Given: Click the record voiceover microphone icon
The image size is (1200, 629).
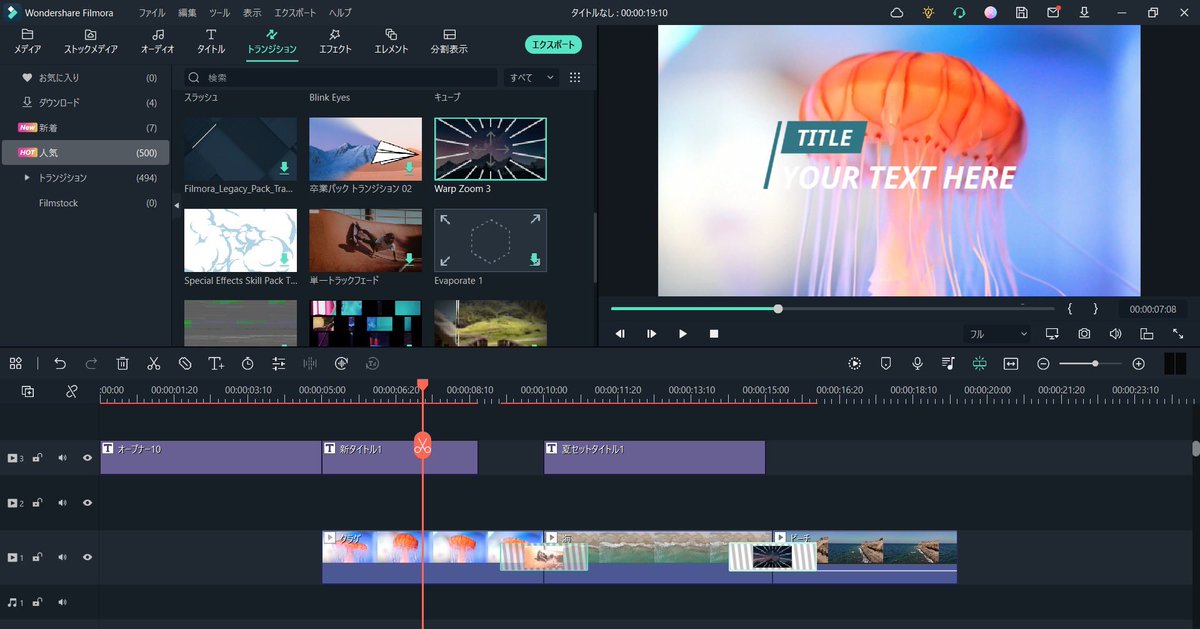Looking at the screenshot, I should pos(917,364).
